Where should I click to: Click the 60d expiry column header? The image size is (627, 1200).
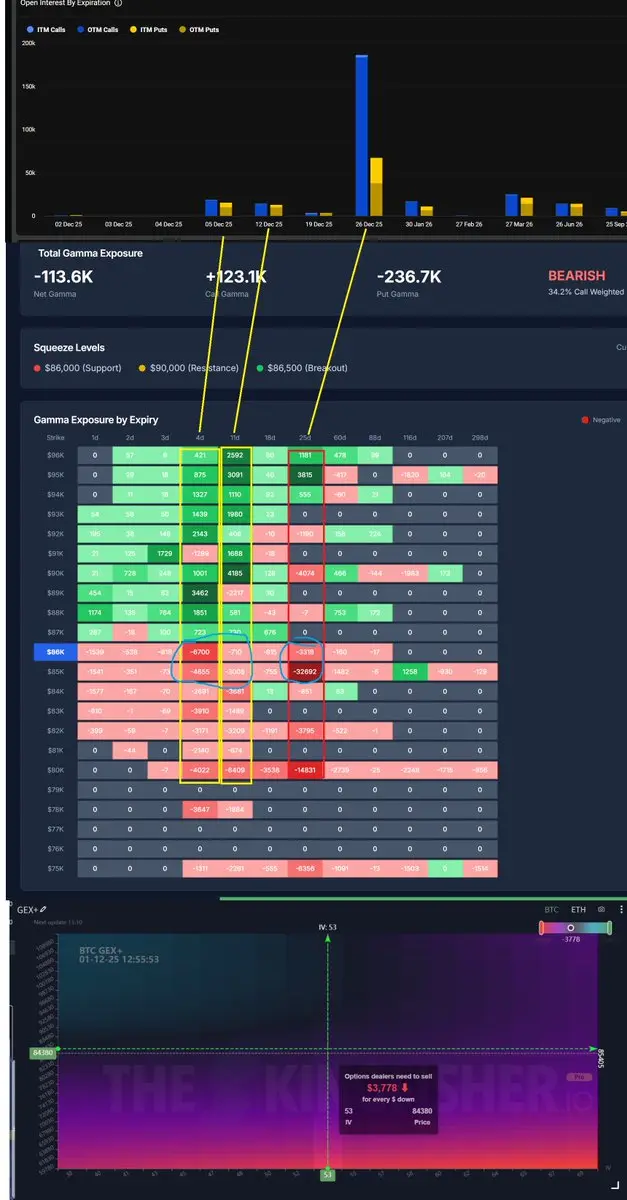pos(340,438)
